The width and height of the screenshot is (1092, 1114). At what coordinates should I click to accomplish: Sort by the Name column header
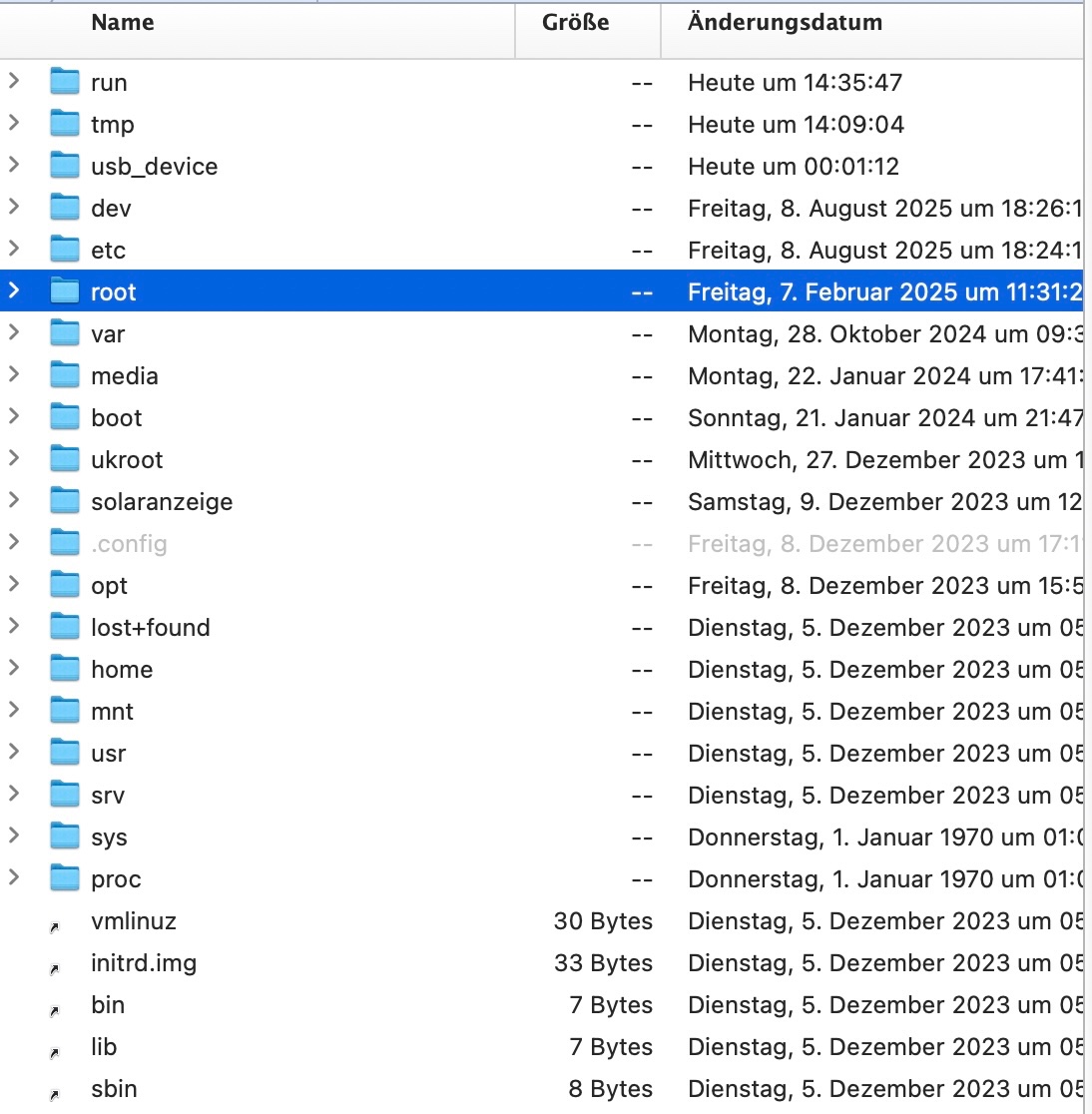pyautogui.click(x=123, y=23)
